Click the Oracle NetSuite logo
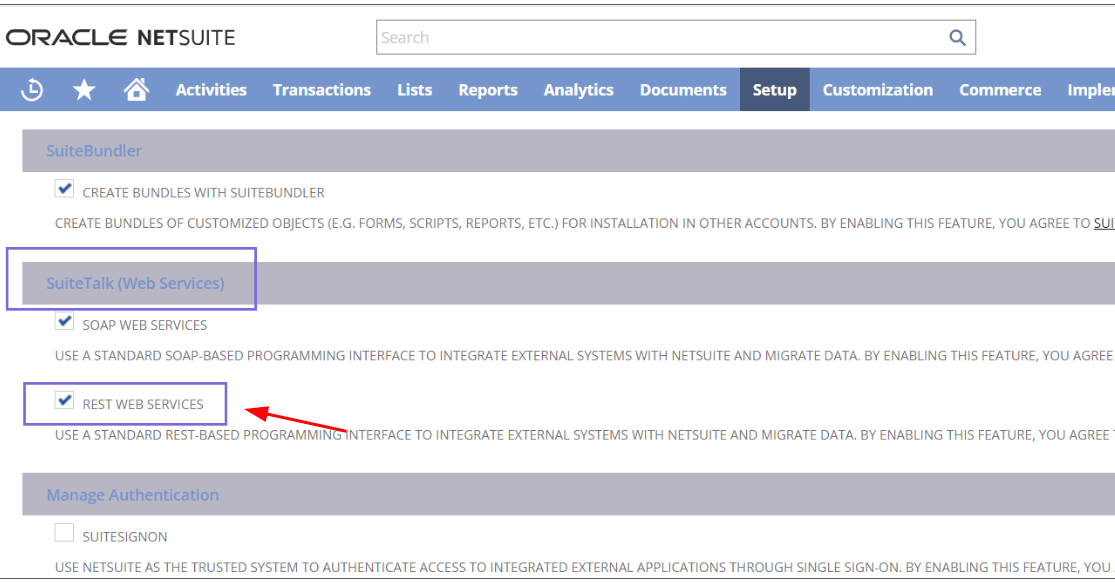 (x=120, y=37)
